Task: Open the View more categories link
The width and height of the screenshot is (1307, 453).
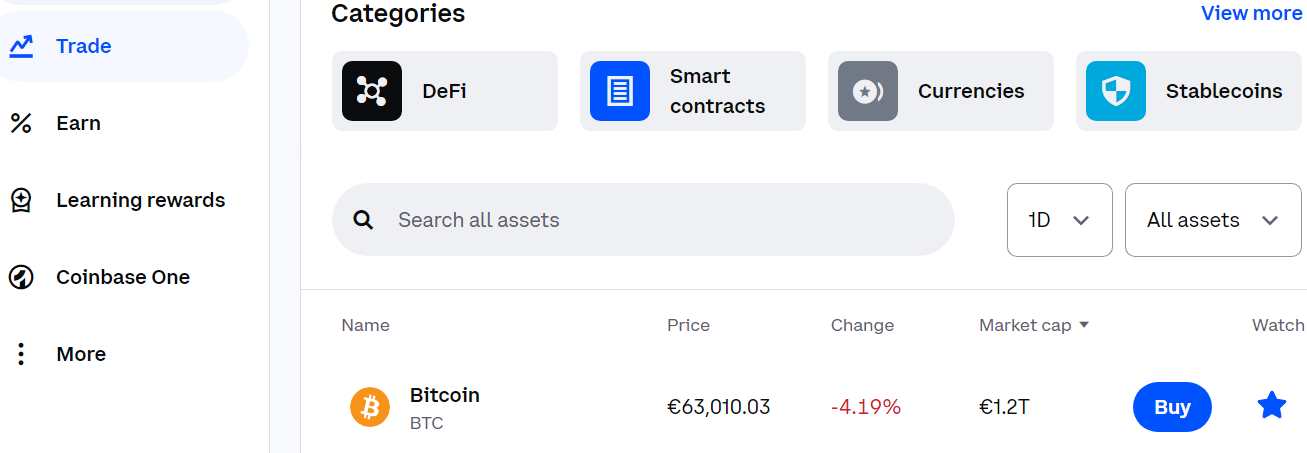Action: 1251,13
